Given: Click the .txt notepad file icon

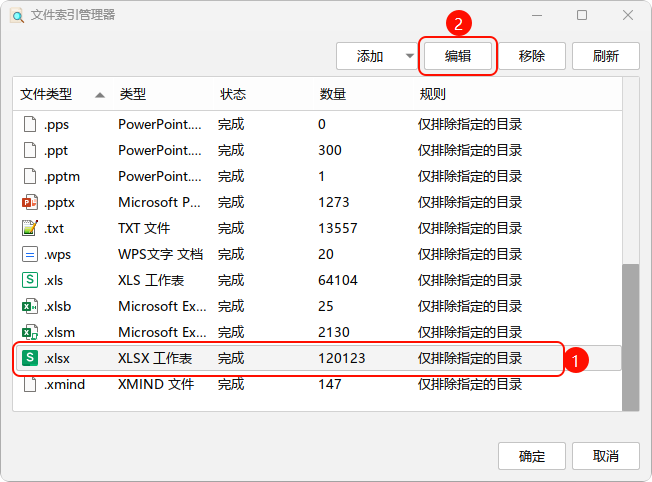Looking at the screenshot, I should pyautogui.click(x=29, y=228).
